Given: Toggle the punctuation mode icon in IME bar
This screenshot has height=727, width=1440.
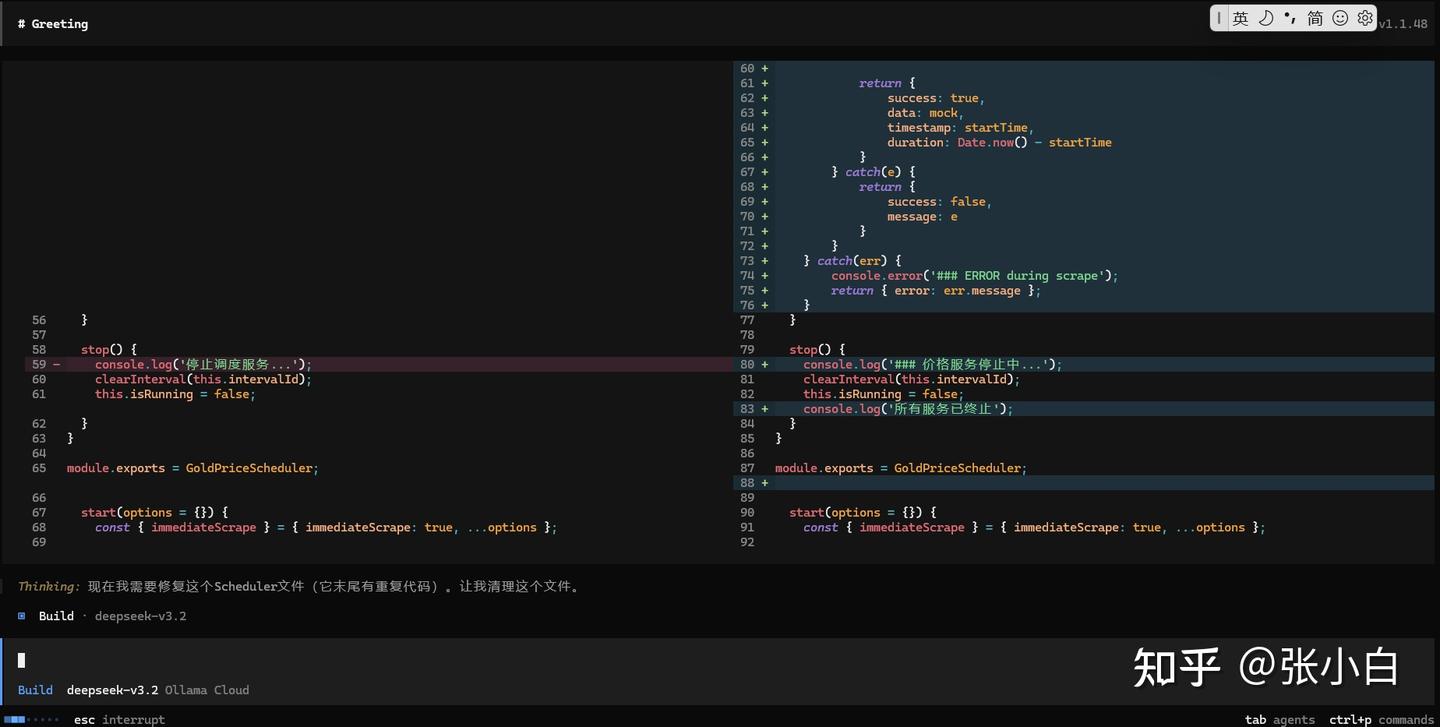Looking at the screenshot, I should [x=1290, y=18].
